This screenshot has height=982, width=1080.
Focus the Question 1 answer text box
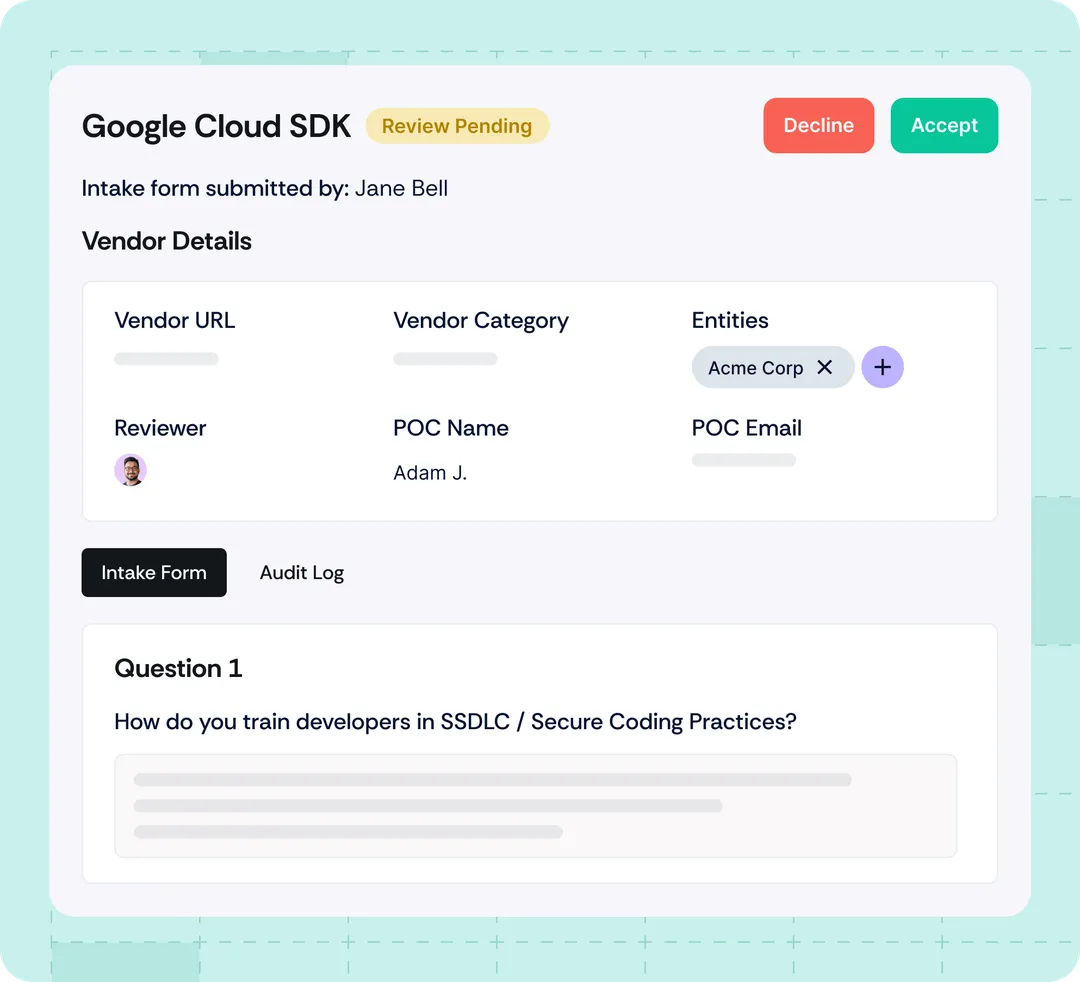tap(535, 806)
